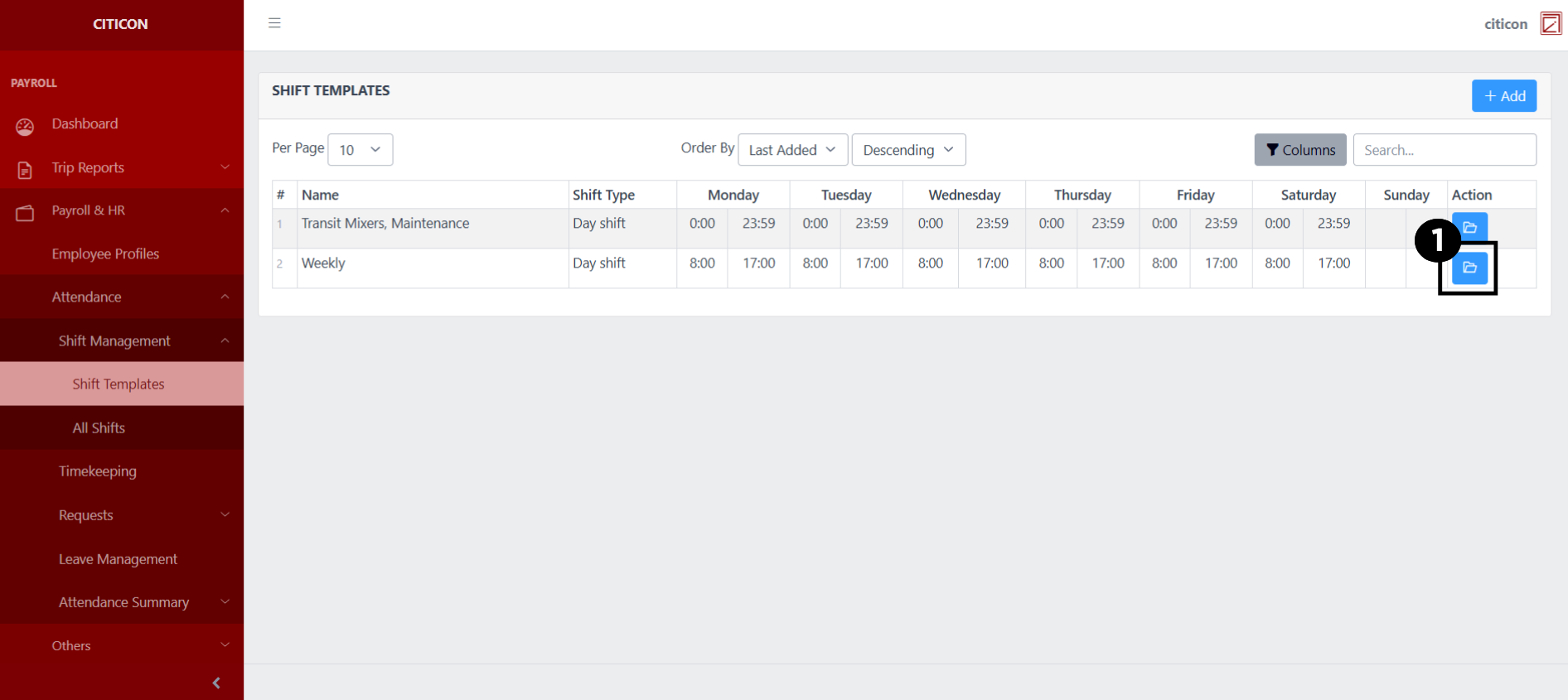This screenshot has height=700, width=1568.
Task: Click the Trip Reports document icon
Action: (x=25, y=170)
